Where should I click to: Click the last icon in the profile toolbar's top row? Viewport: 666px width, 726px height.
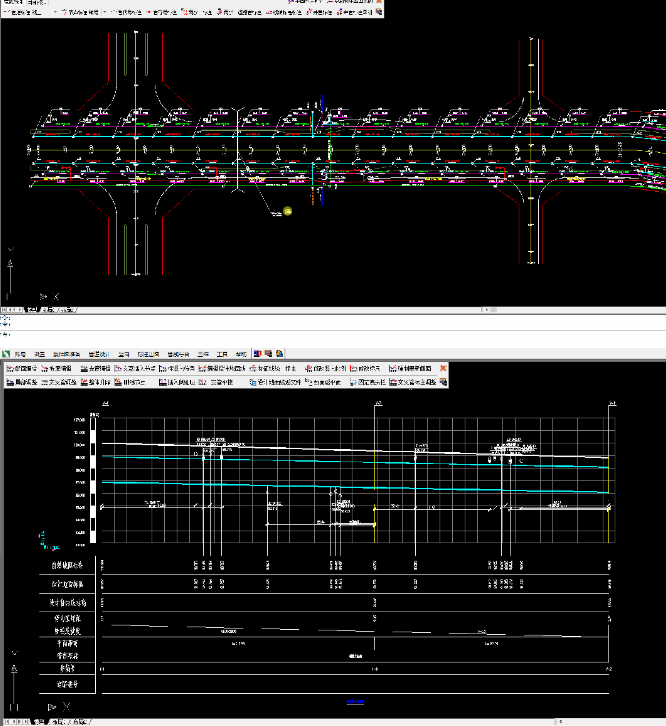click(393, 368)
